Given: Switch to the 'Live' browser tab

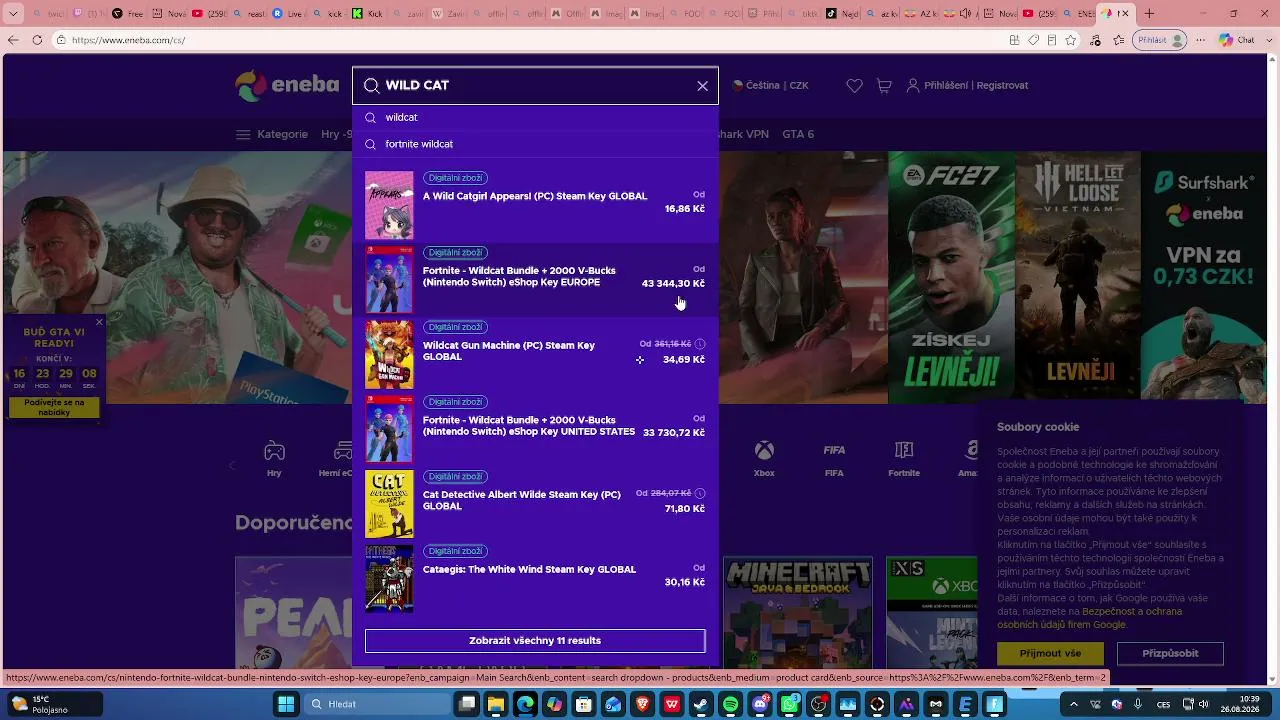Looking at the screenshot, I should [x=286, y=14].
